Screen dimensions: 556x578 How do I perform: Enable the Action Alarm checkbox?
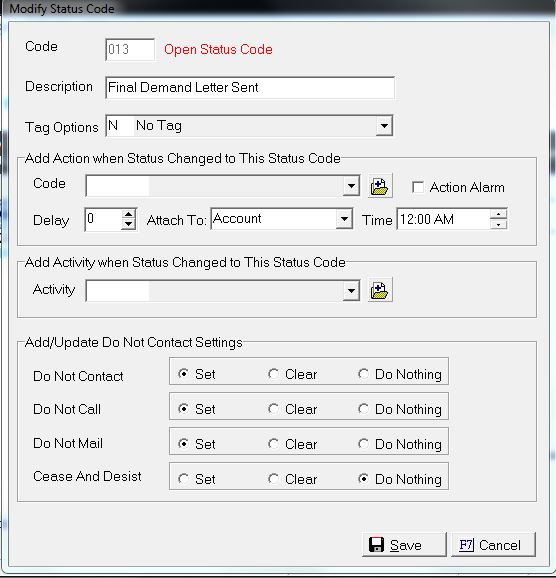click(x=418, y=187)
